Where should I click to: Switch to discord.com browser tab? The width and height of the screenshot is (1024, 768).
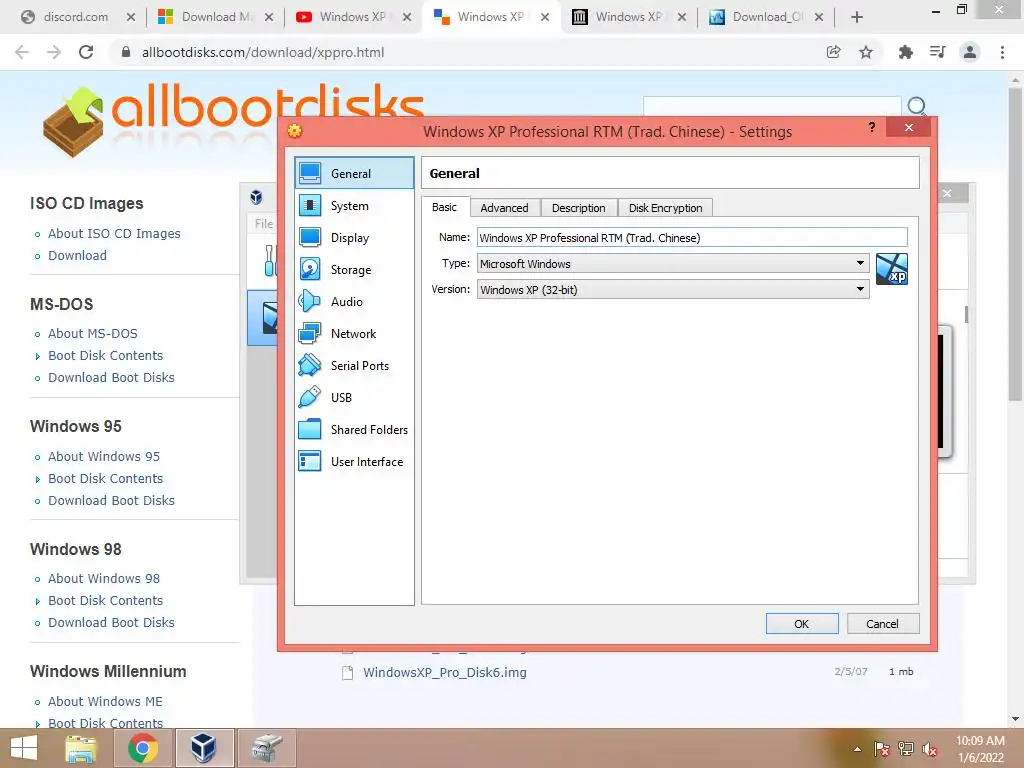point(76,17)
